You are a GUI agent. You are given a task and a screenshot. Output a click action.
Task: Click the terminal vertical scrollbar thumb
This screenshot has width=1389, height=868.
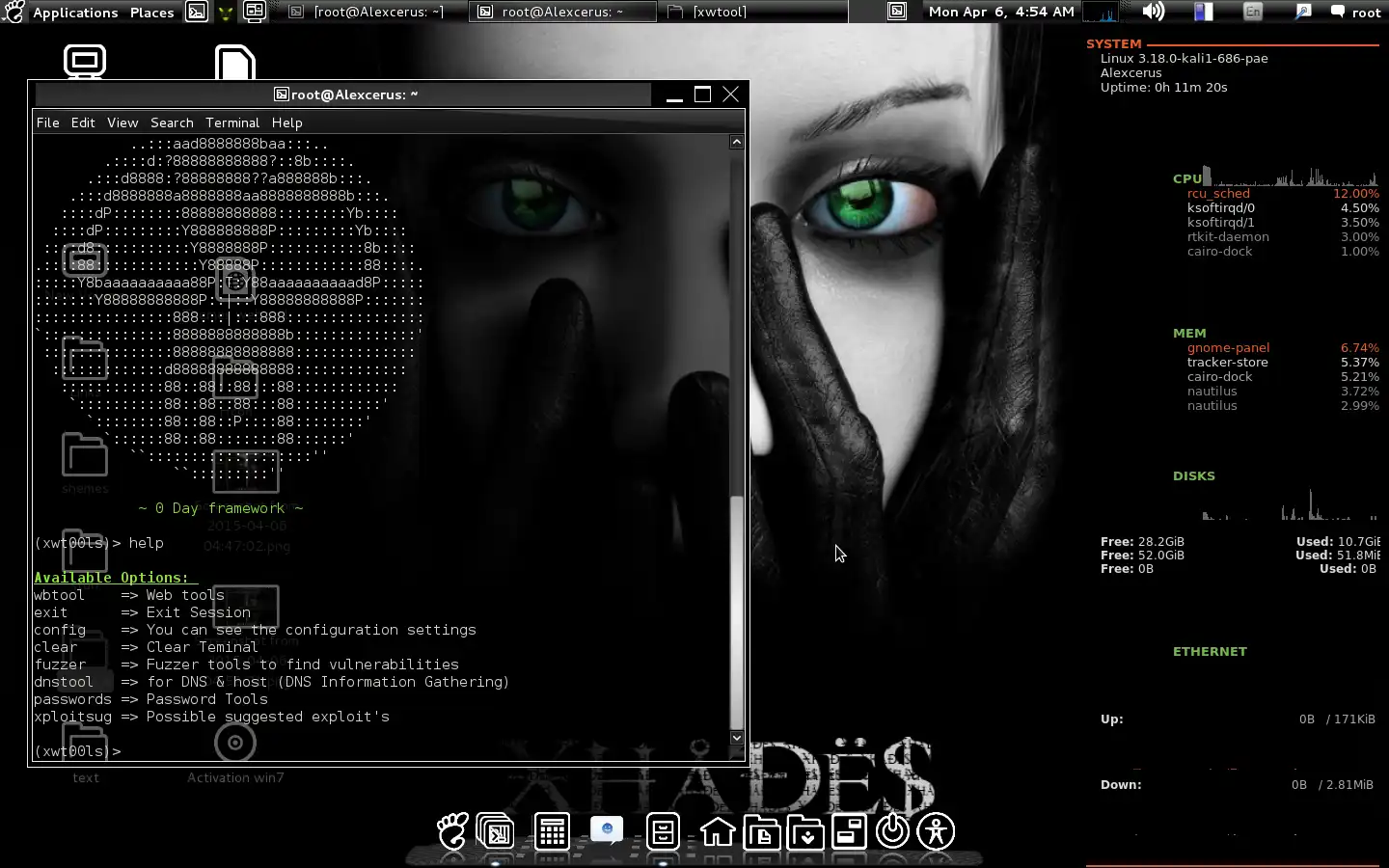[737, 613]
